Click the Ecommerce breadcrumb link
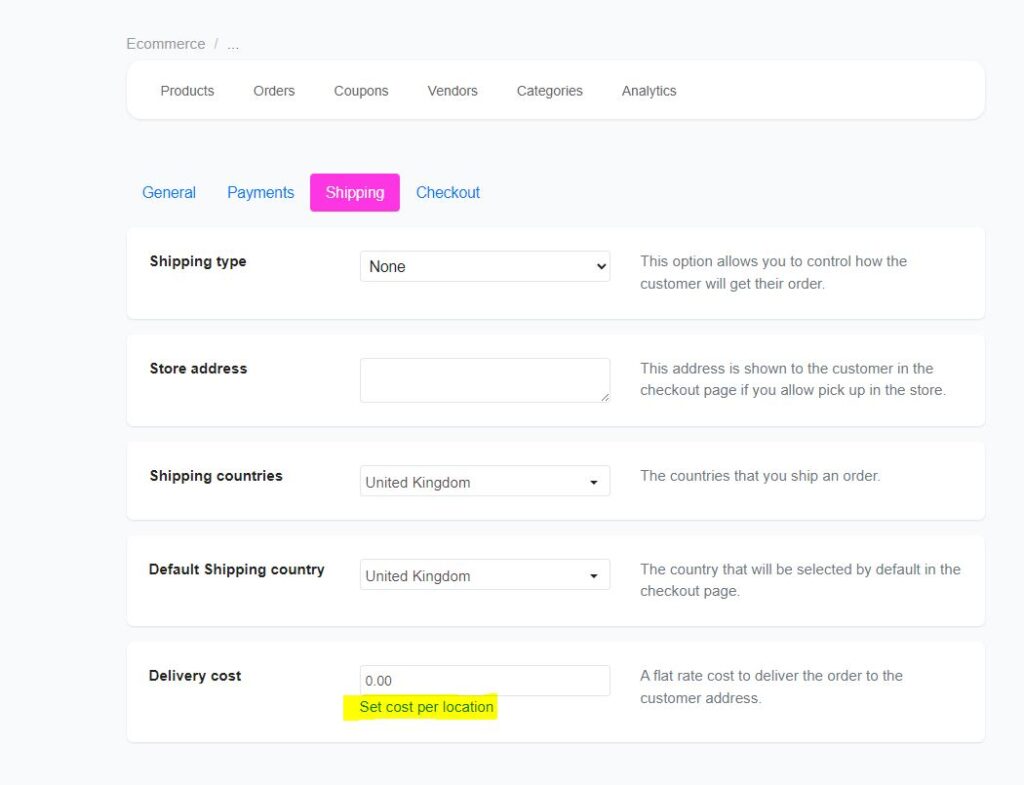The image size is (1024, 785). click(165, 44)
